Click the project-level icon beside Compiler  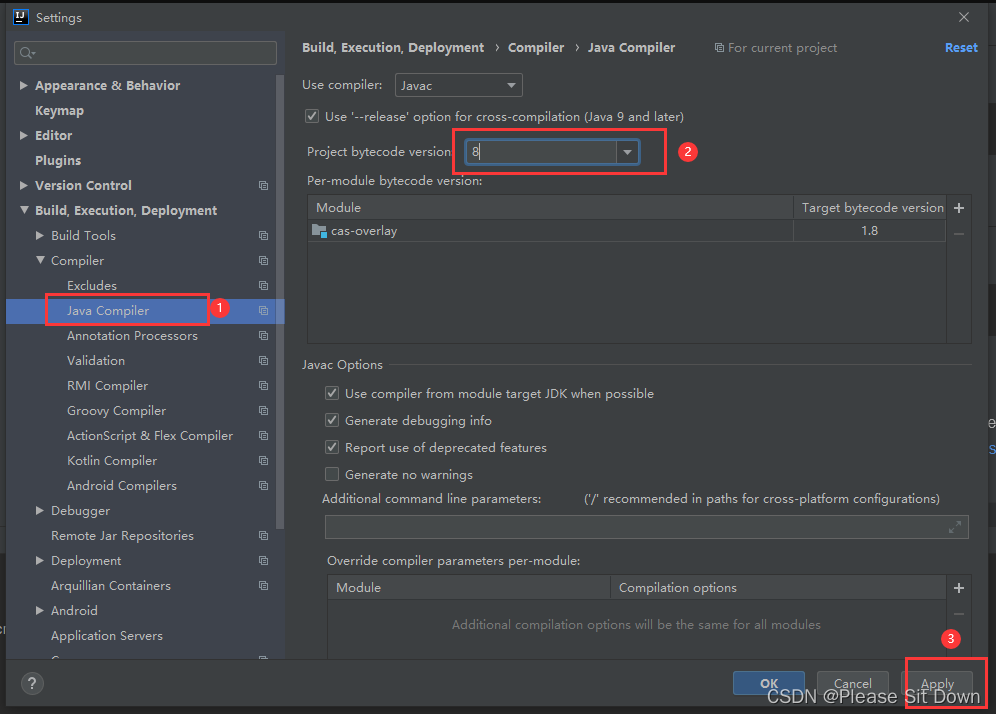point(264,260)
